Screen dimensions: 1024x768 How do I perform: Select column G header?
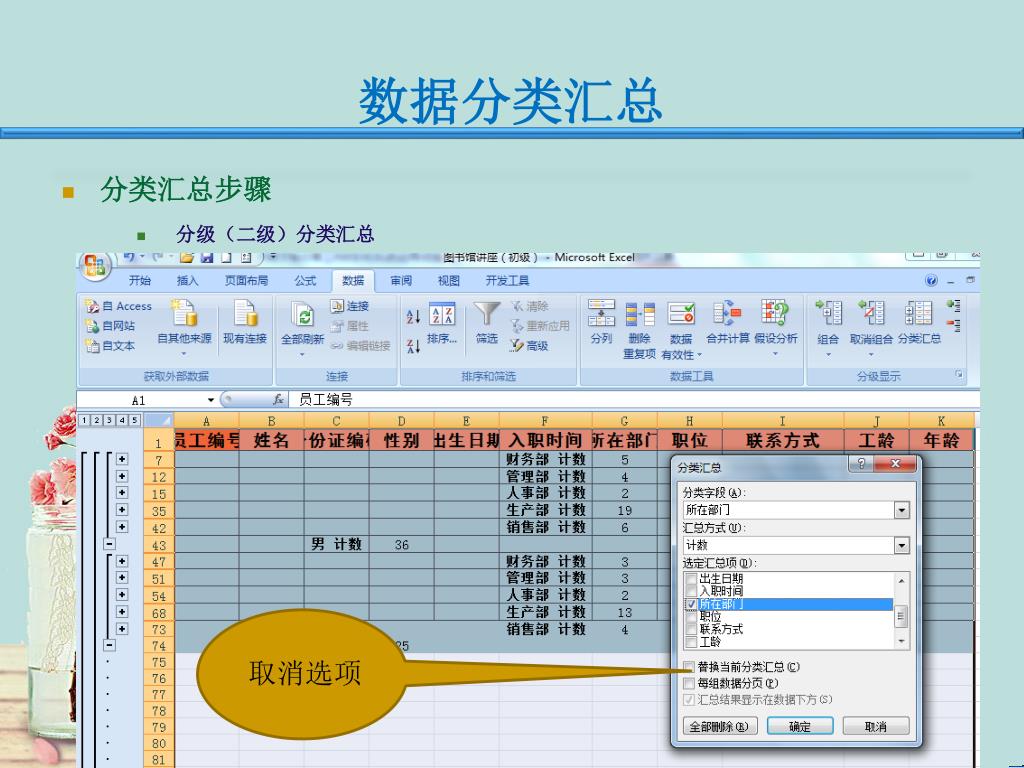click(624, 421)
